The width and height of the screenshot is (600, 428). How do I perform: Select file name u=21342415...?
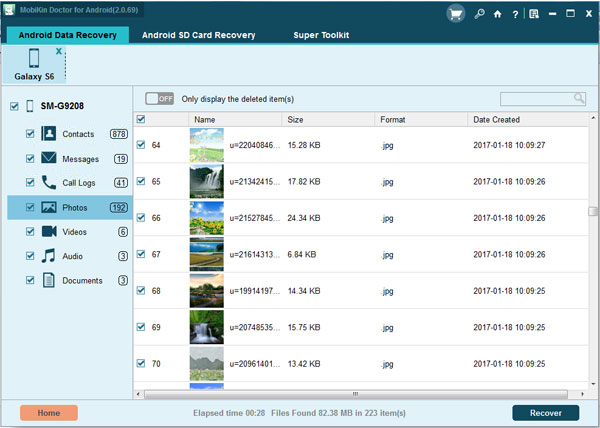[x=254, y=182]
